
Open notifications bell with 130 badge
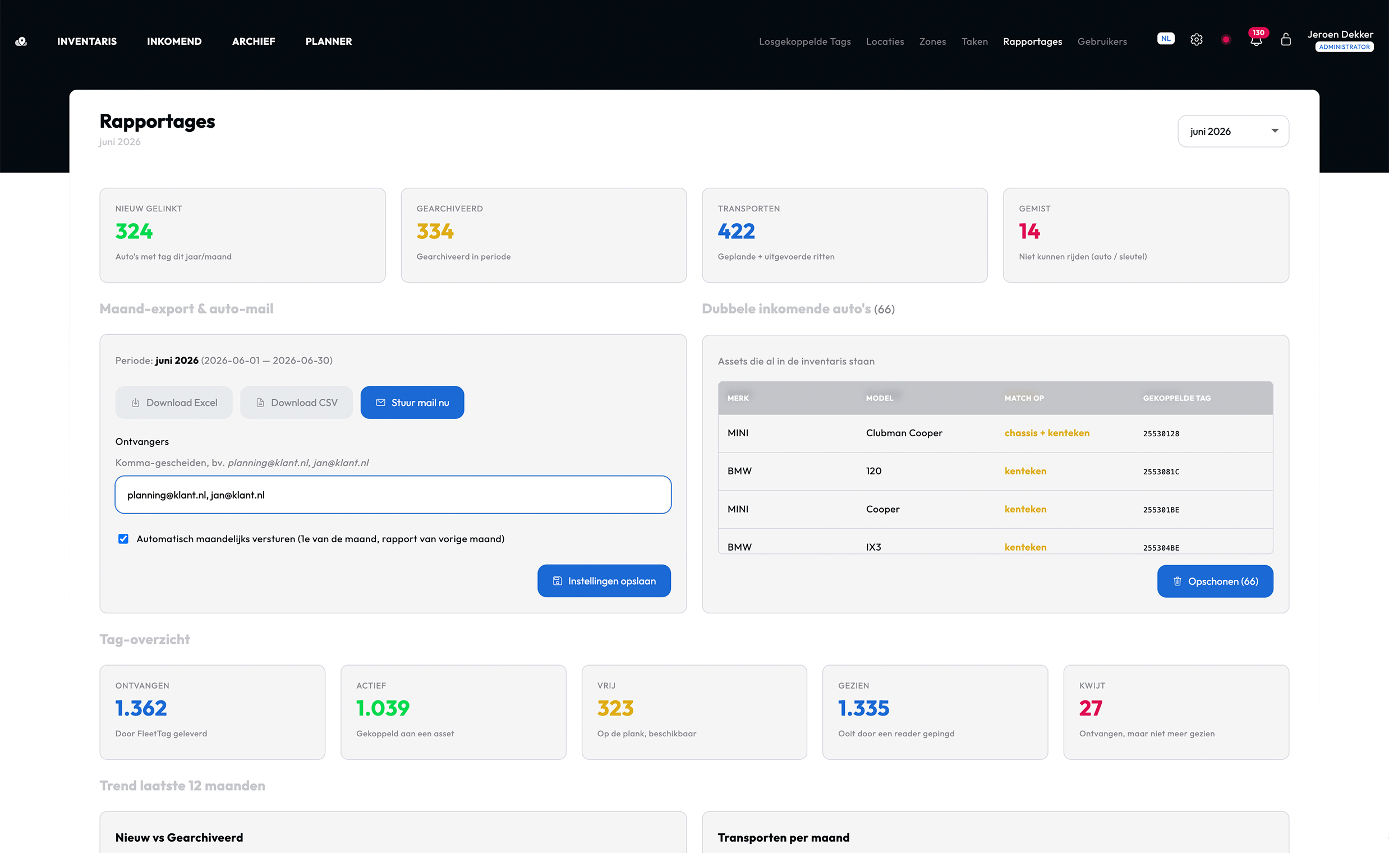coord(1257,39)
